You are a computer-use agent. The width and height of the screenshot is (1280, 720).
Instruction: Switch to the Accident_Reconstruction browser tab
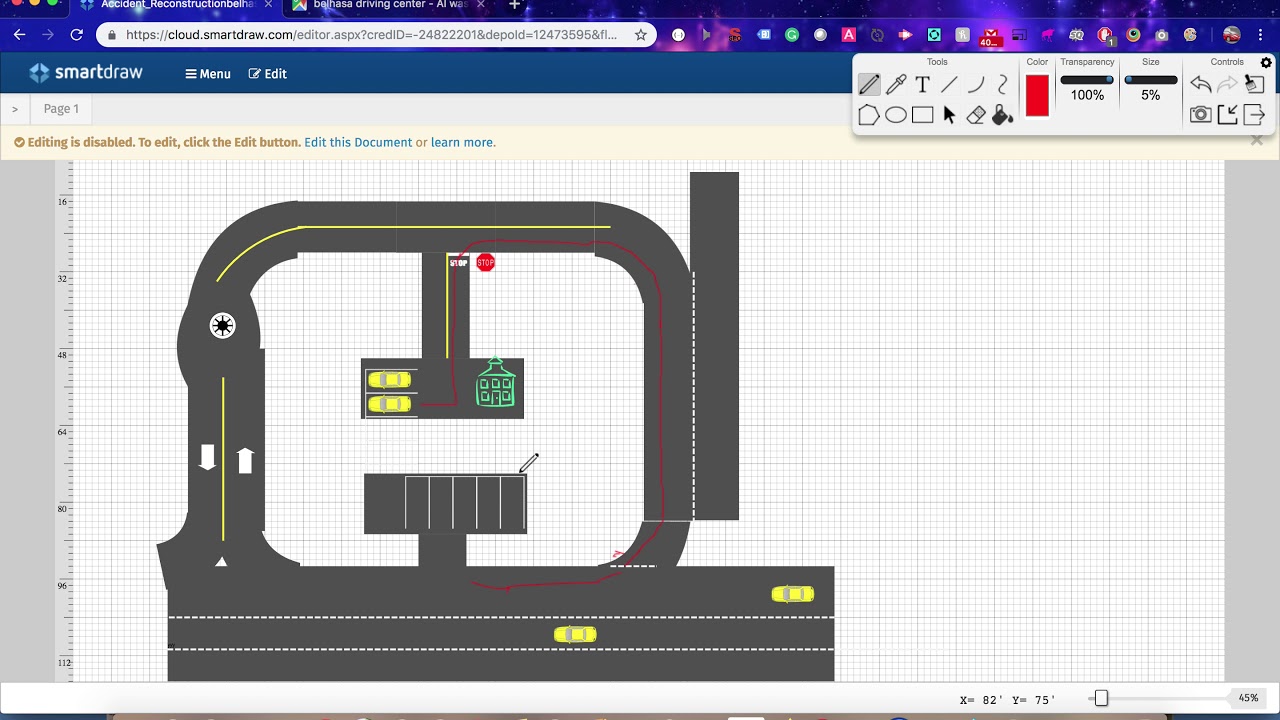tap(177, 5)
